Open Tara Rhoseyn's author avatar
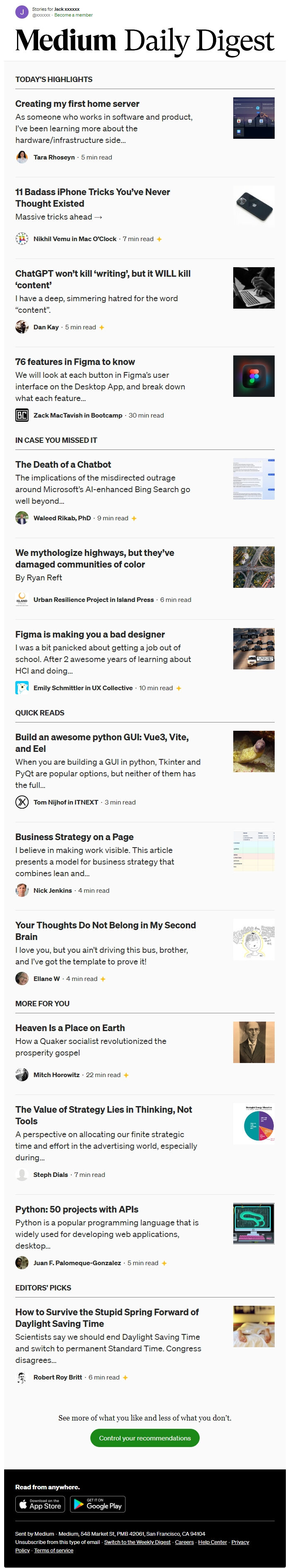This screenshot has width=290, height=1568. tap(22, 157)
